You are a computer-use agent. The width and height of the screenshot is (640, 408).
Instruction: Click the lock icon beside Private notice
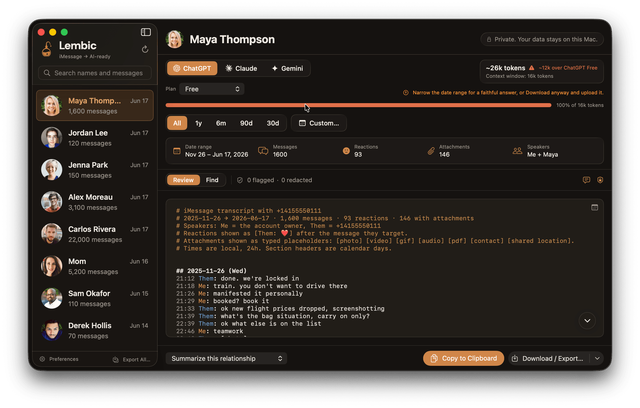(x=489, y=40)
